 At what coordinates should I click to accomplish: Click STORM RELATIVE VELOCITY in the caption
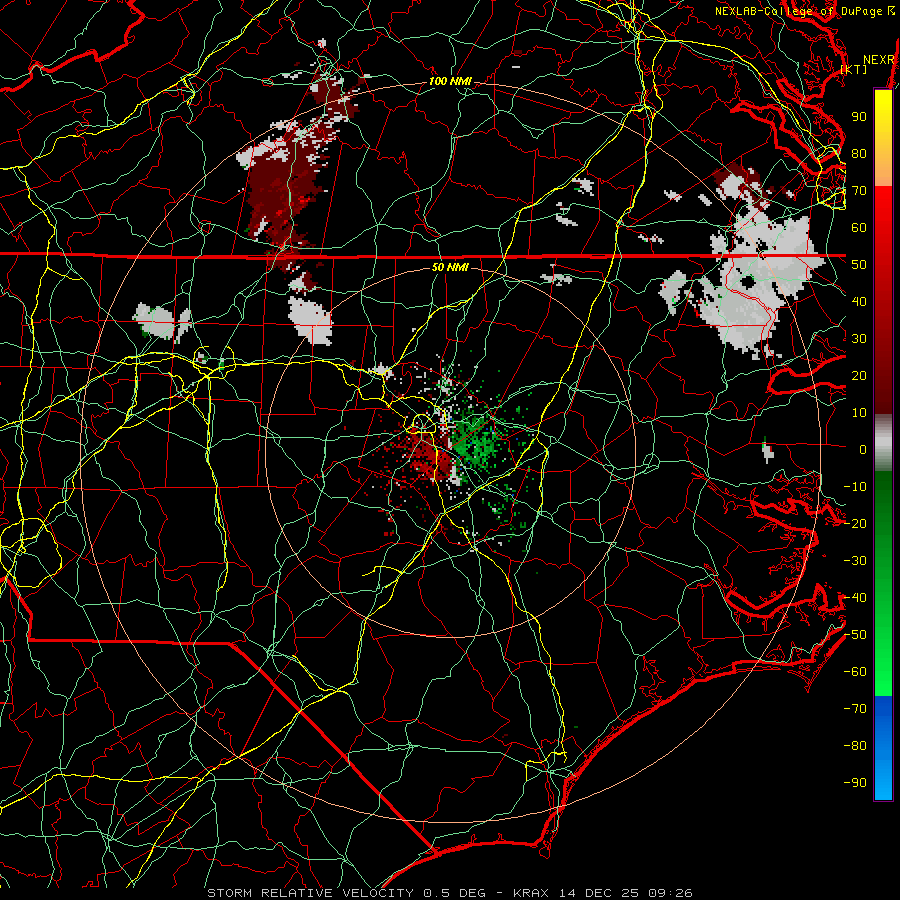point(310,893)
